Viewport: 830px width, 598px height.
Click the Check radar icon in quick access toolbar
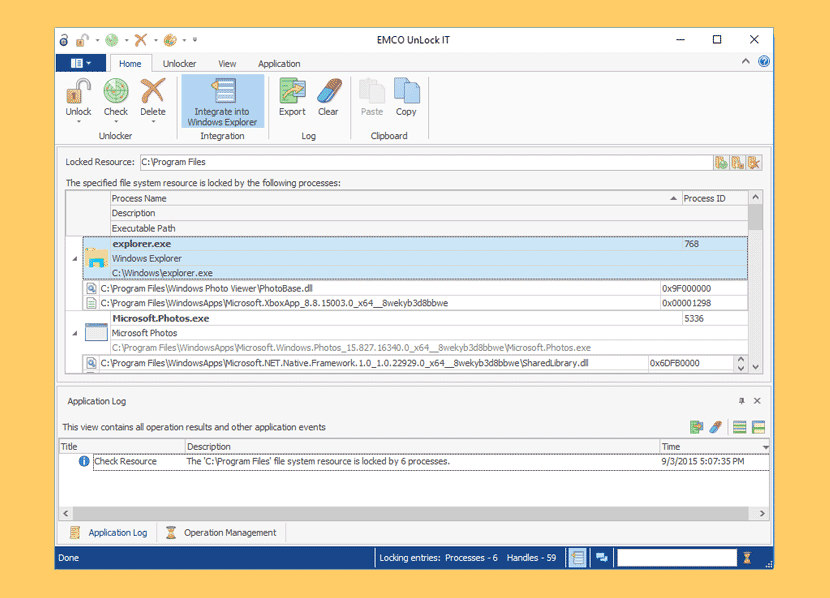pyautogui.click(x=111, y=40)
